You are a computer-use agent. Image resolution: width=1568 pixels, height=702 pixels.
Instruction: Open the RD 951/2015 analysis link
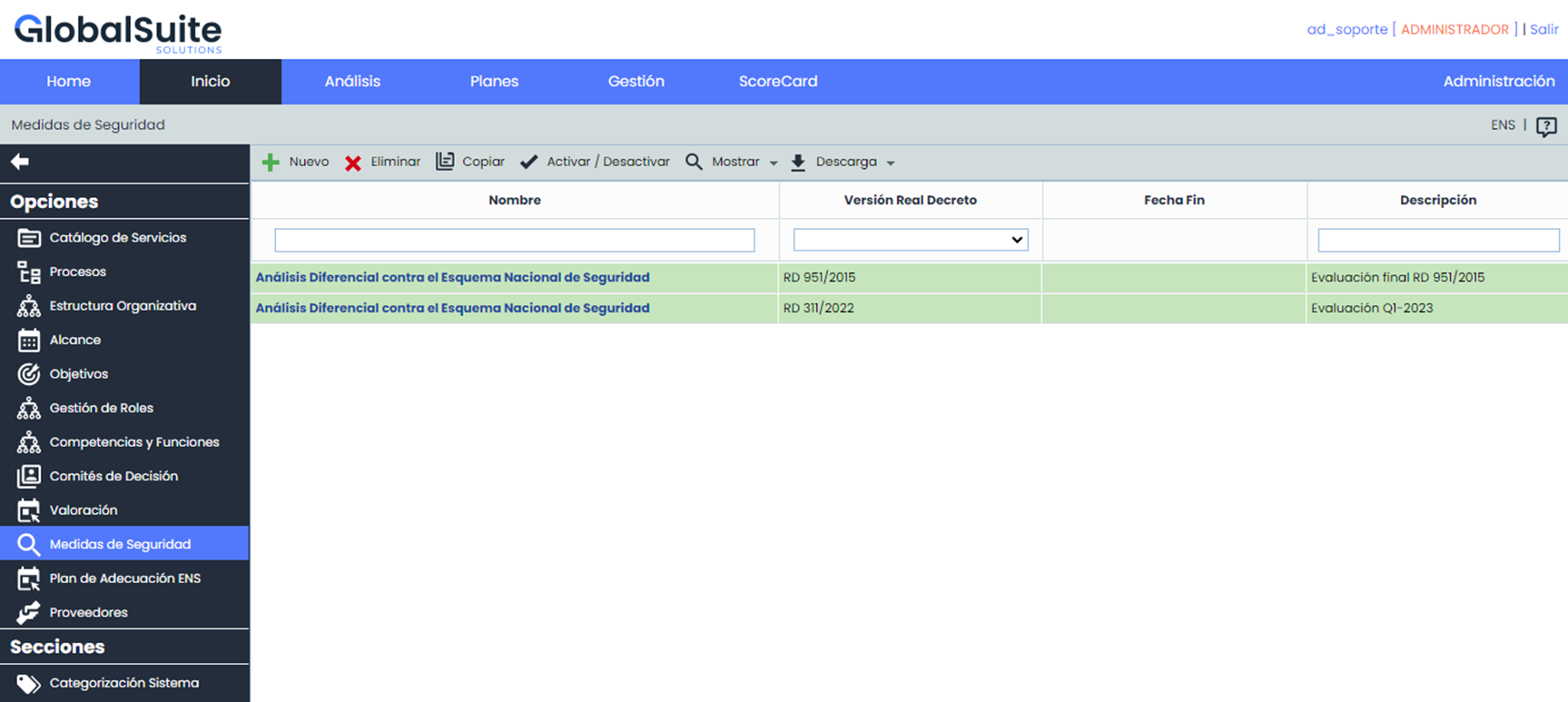(452, 278)
